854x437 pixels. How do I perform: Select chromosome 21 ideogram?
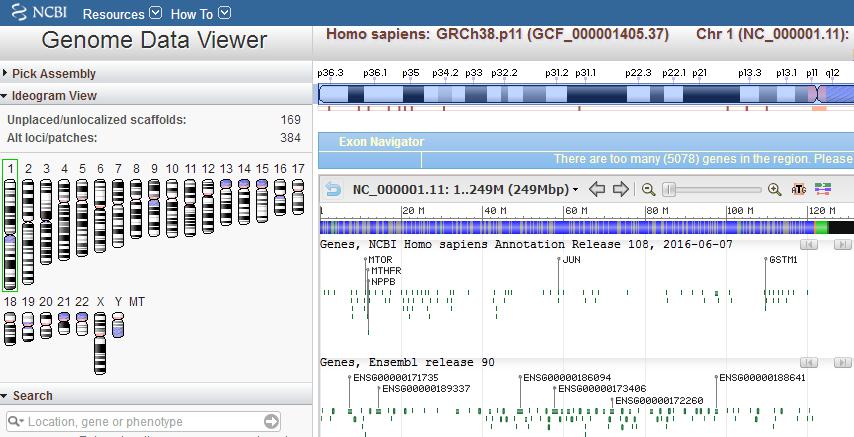64,323
